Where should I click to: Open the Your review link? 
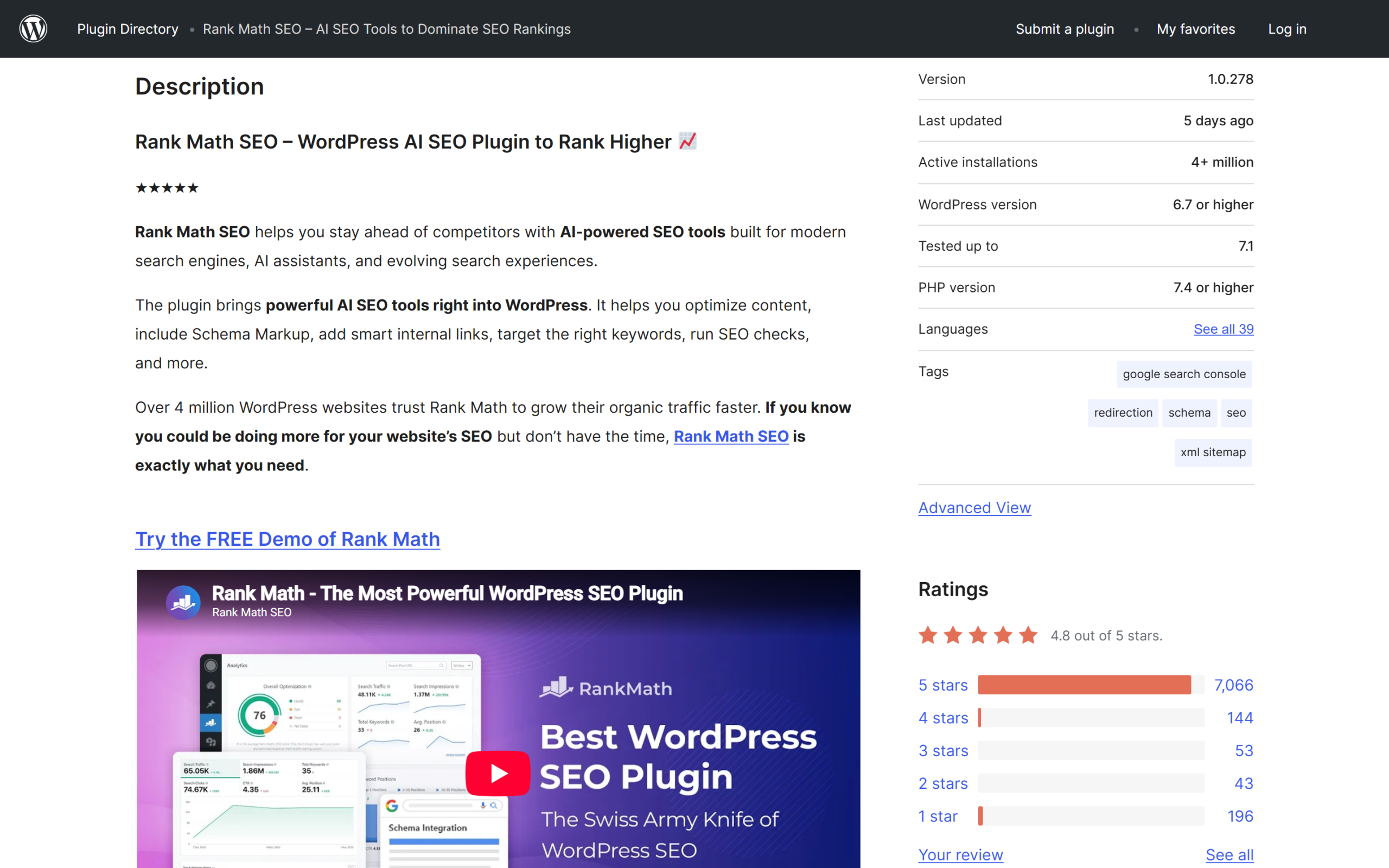coord(960,855)
